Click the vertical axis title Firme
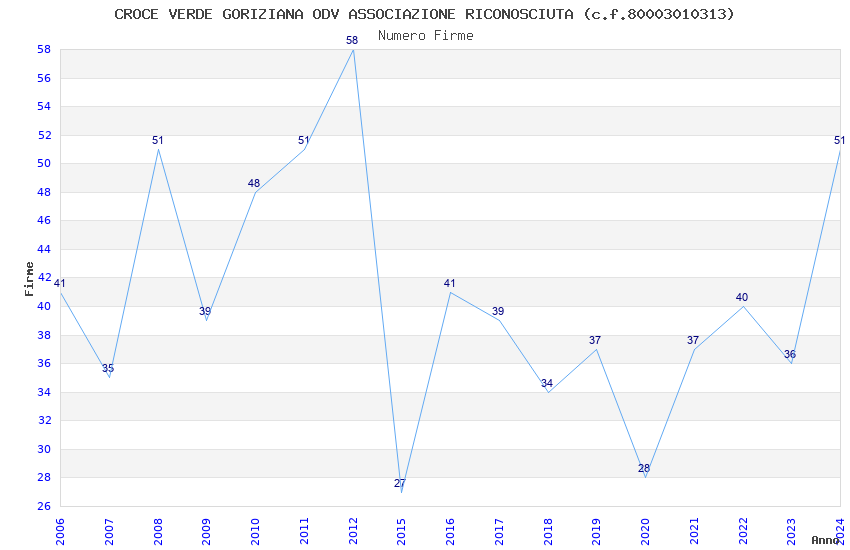This screenshot has height=550, width=850. [x=29, y=279]
